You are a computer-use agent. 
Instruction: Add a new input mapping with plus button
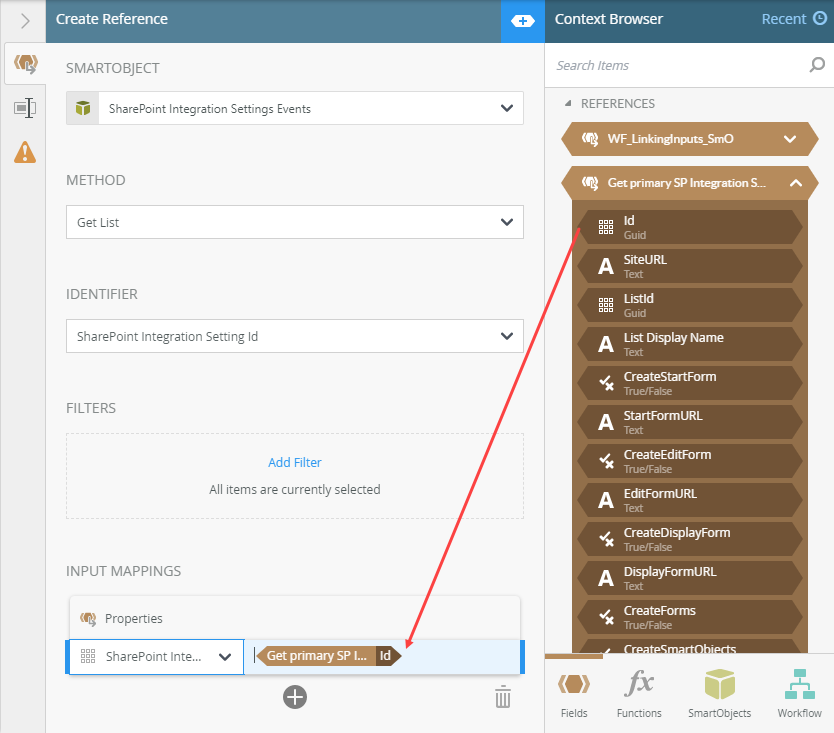tap(295, 697)
